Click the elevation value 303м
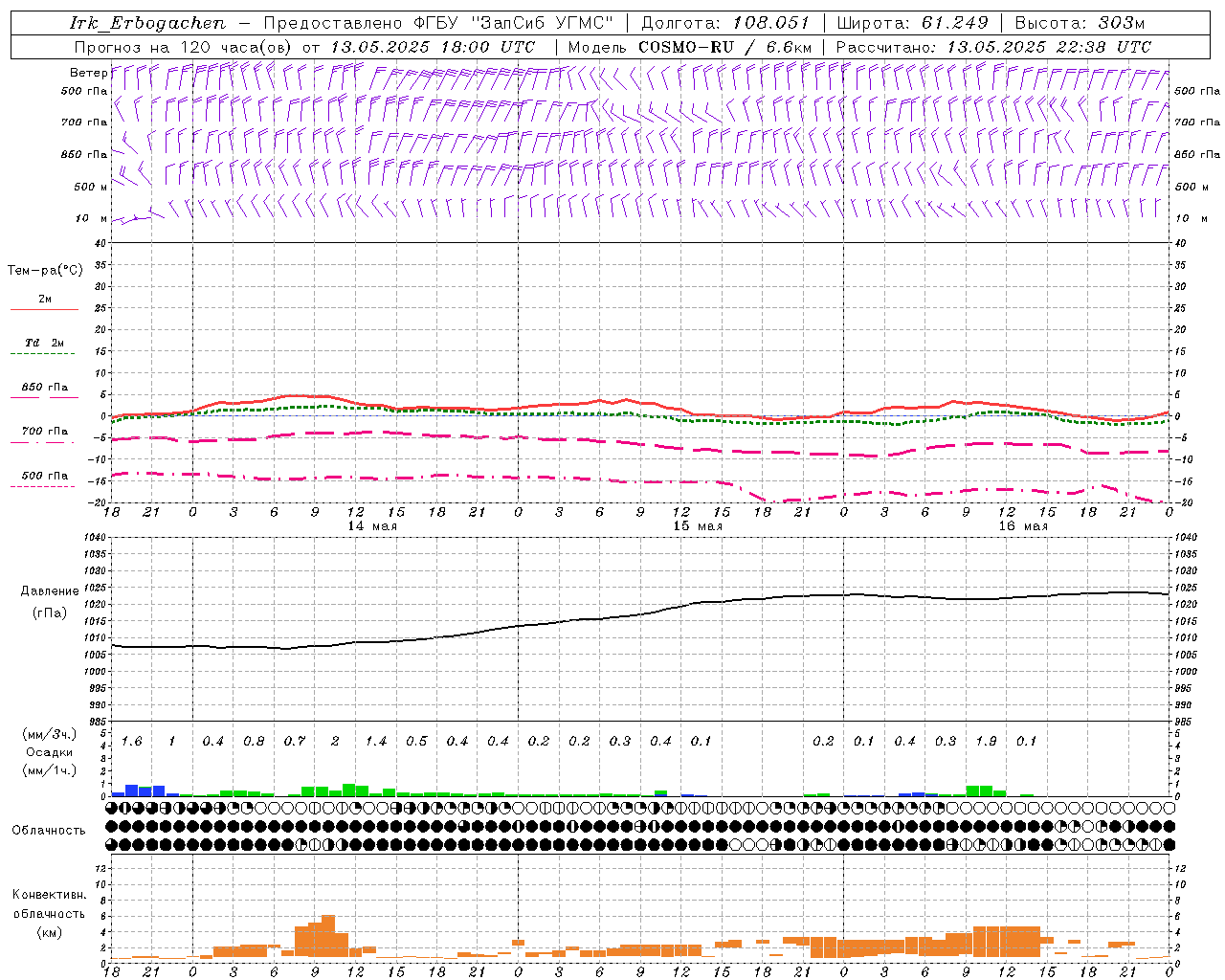Viewport: 1225px width, 980px height. click(x=1122, y=23)
